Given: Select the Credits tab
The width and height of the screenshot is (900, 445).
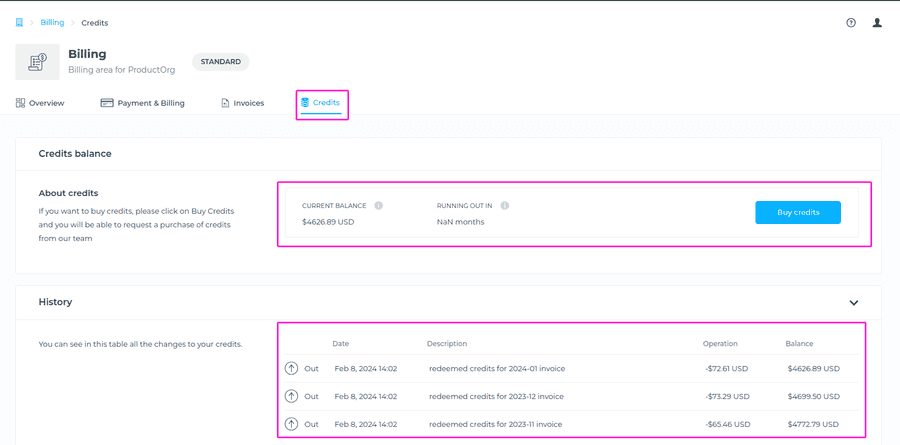Looking at the screenshot, I should [321, 103].
